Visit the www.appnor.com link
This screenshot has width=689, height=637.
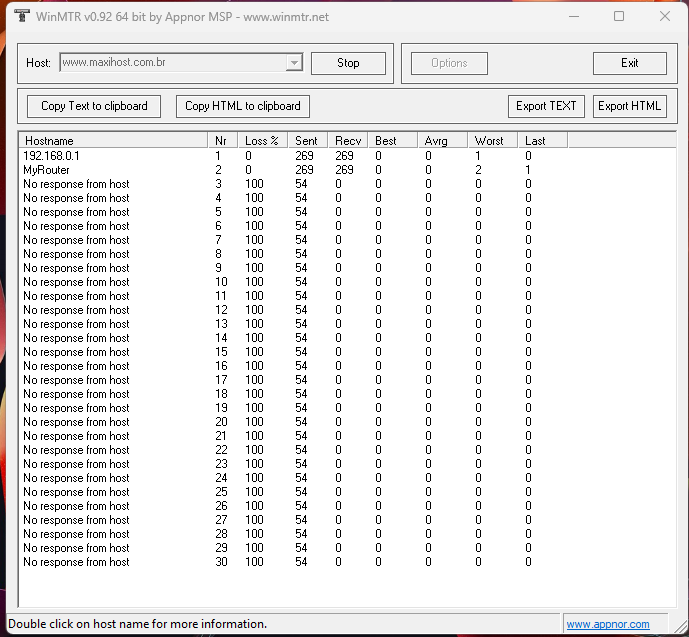(608, 624)
